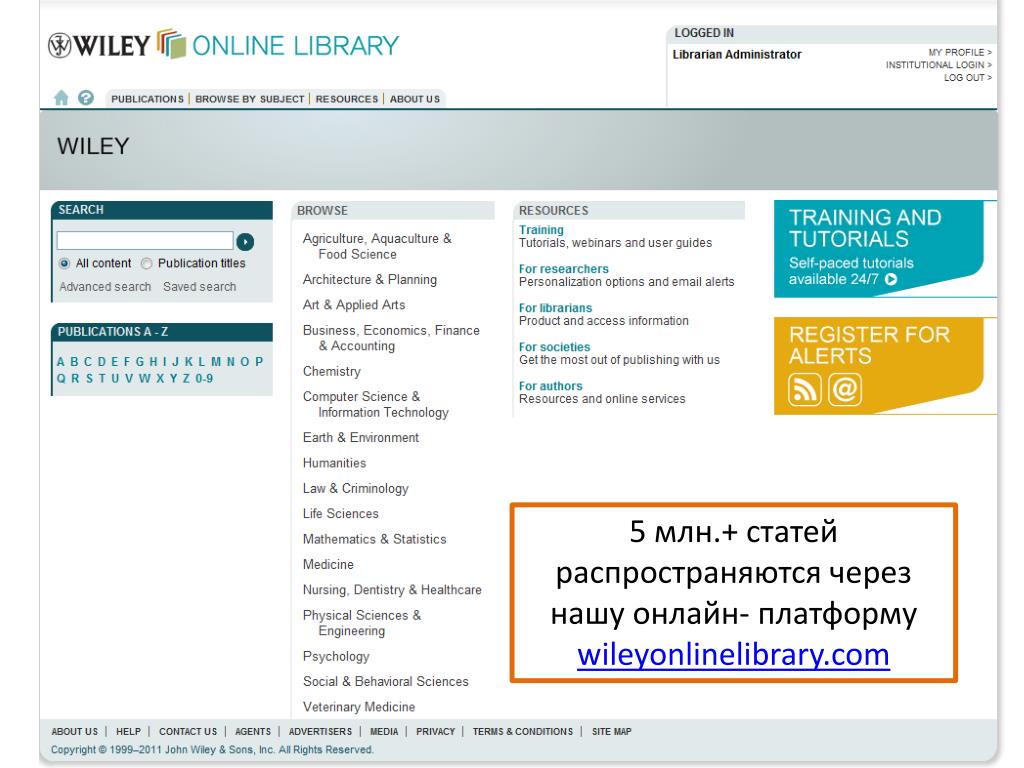Click Institutional Login link
The height and width of the screenshot is (768, 1024).
coord(938,65)
